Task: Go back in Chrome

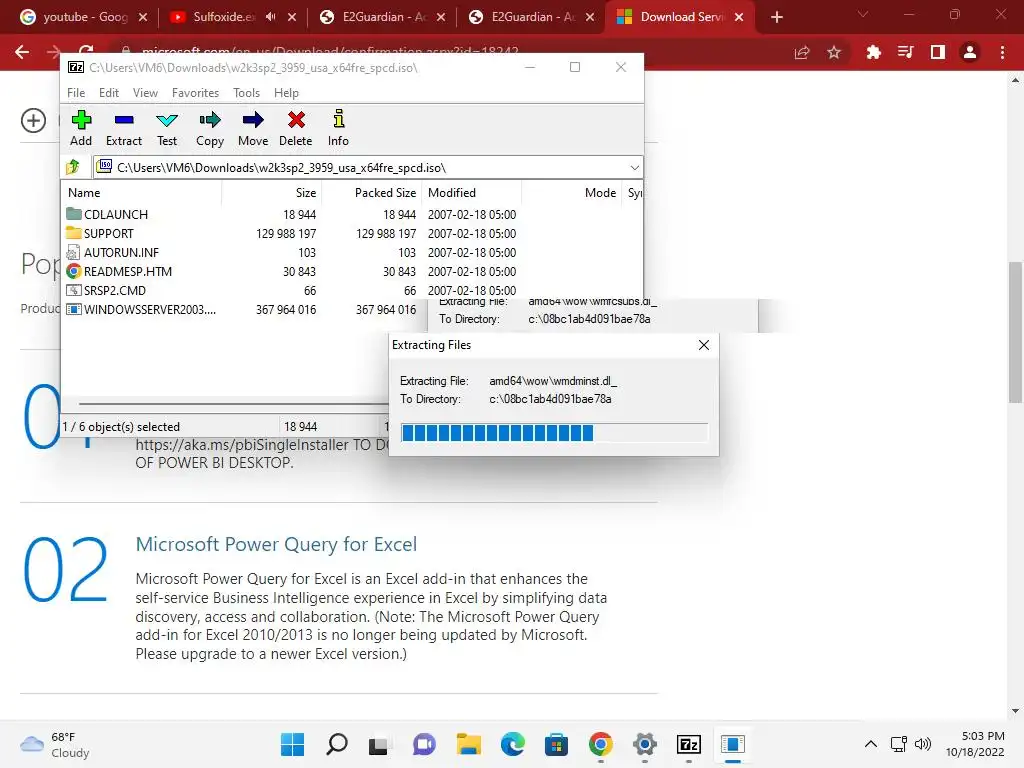Action: pos(22,52)
